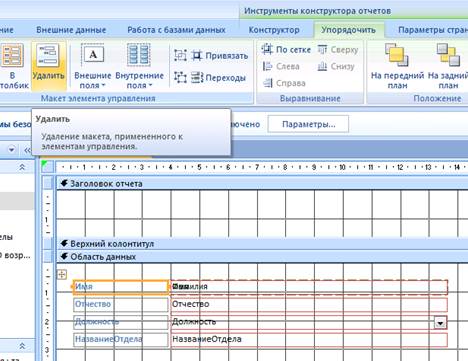Click the Переходы tab order button
Viewport: 468px width, 361px height.
(218, 78)
